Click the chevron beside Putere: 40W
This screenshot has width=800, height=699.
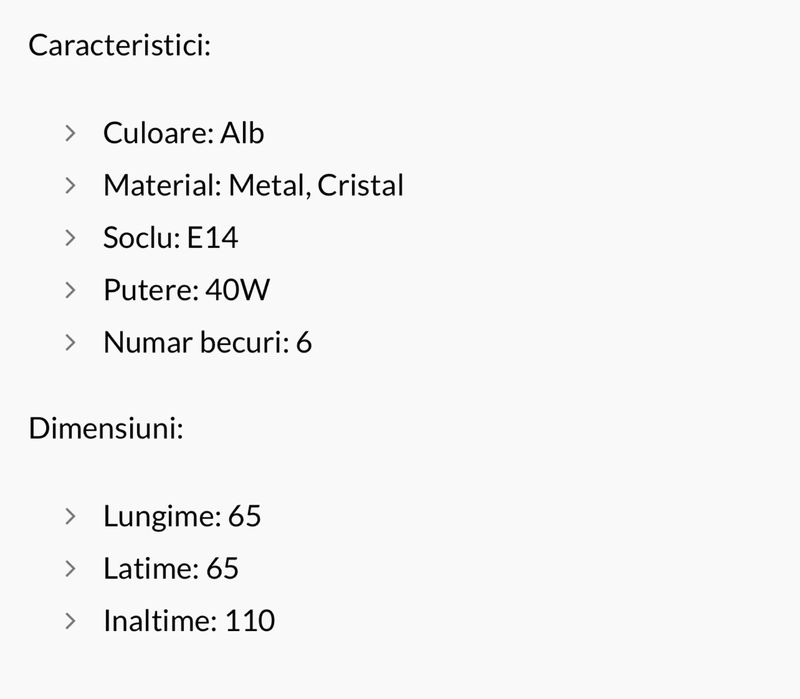tap(69, 290)
